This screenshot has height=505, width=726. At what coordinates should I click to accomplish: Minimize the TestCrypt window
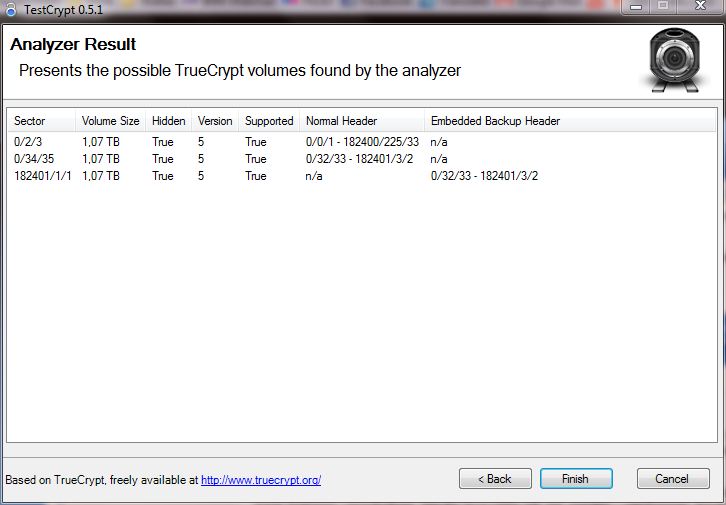(x=636, y=7)
